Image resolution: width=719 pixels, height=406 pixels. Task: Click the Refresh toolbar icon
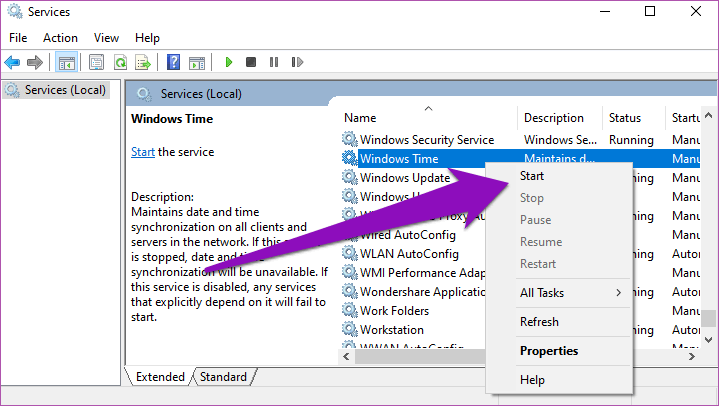120,62
